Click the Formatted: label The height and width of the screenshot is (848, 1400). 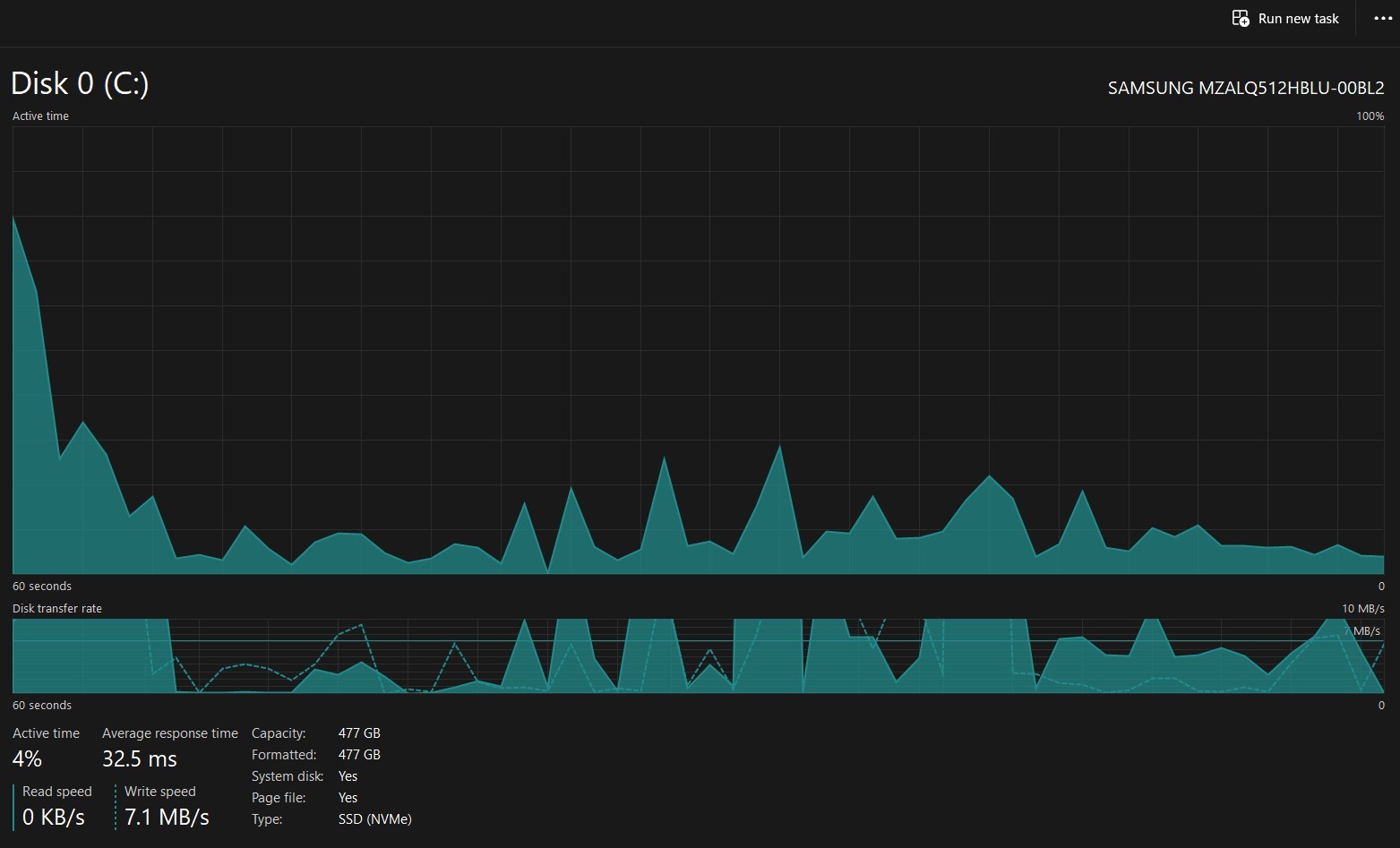pyautogui.click(x=284, y=755)
